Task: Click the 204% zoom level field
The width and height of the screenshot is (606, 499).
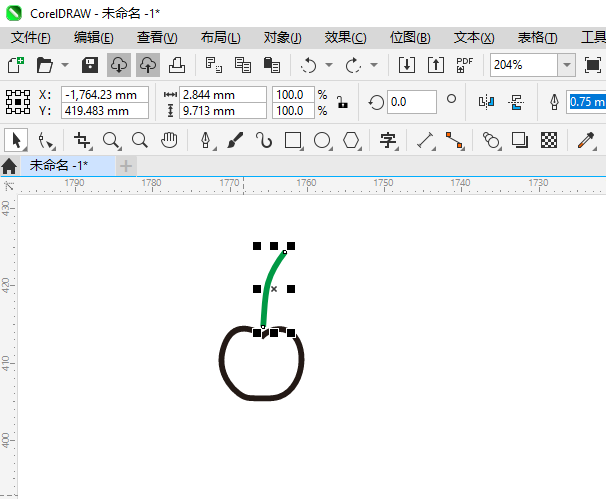Action: click(523, 65)
